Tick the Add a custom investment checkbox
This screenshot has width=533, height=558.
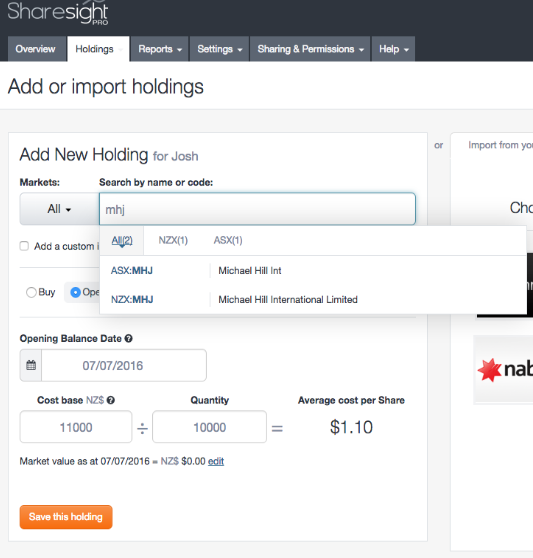click(x=24, y=246)
